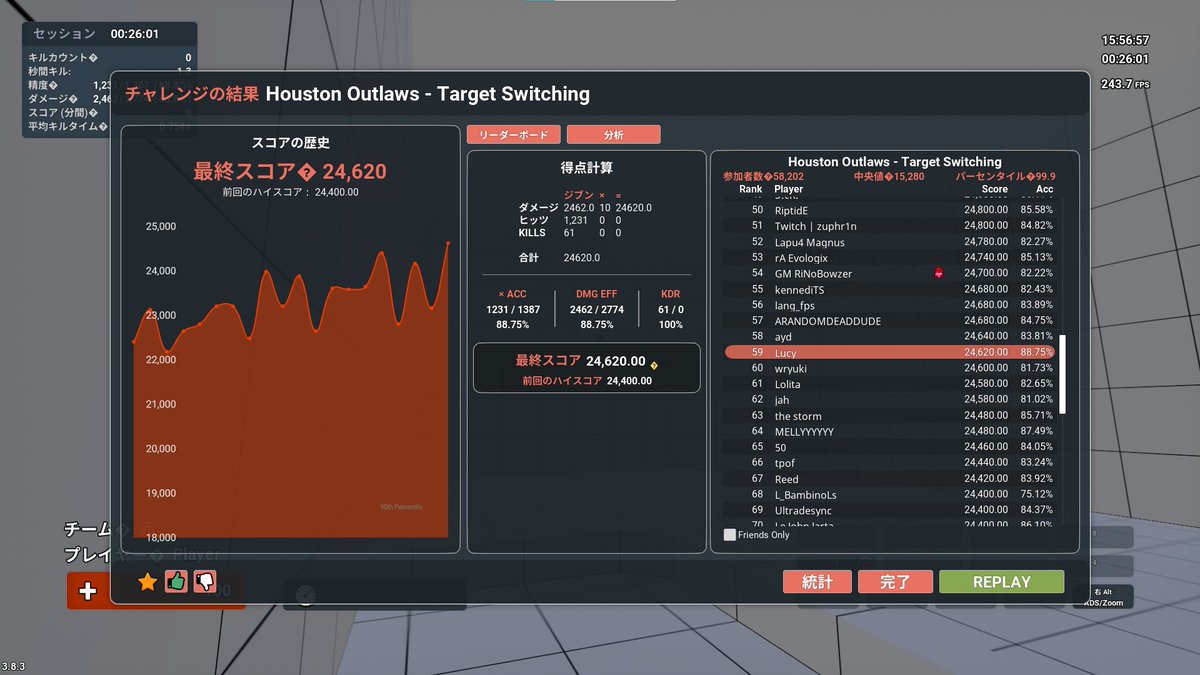Viewport: 1200px width, 675px height.
Task: Click the DMG EFF 2462 / 2774 value
Action: [599, 310]
